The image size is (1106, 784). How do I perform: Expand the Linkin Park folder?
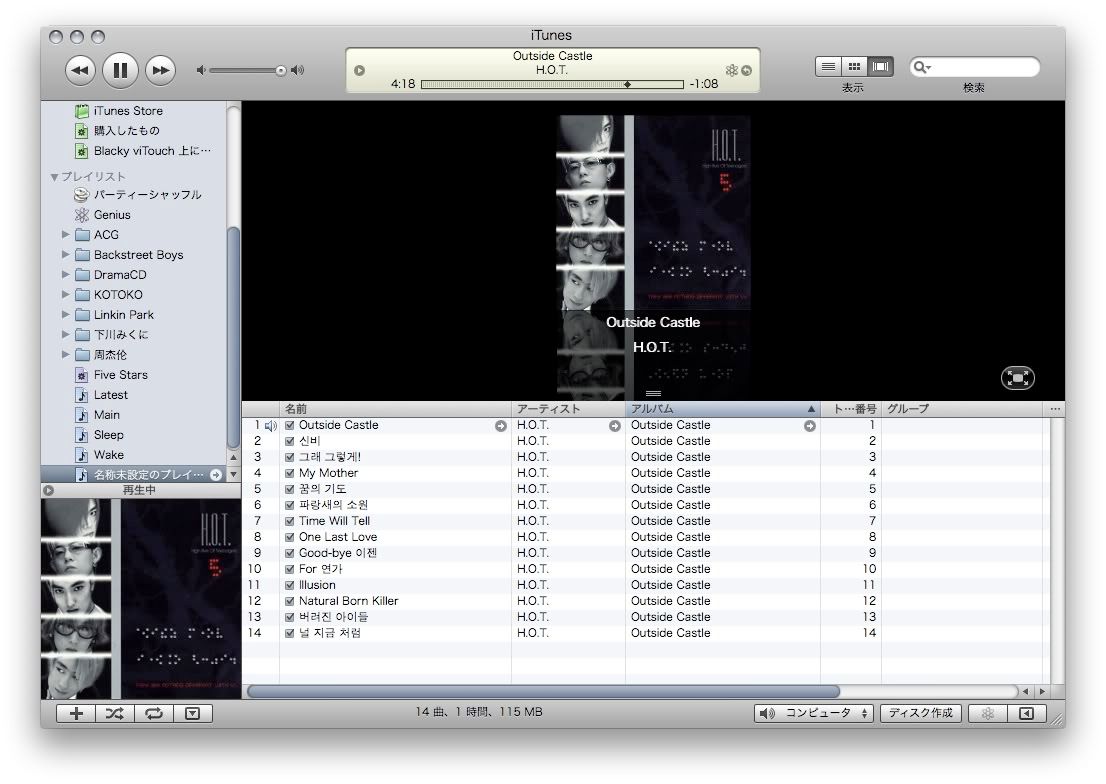point(66,314)
